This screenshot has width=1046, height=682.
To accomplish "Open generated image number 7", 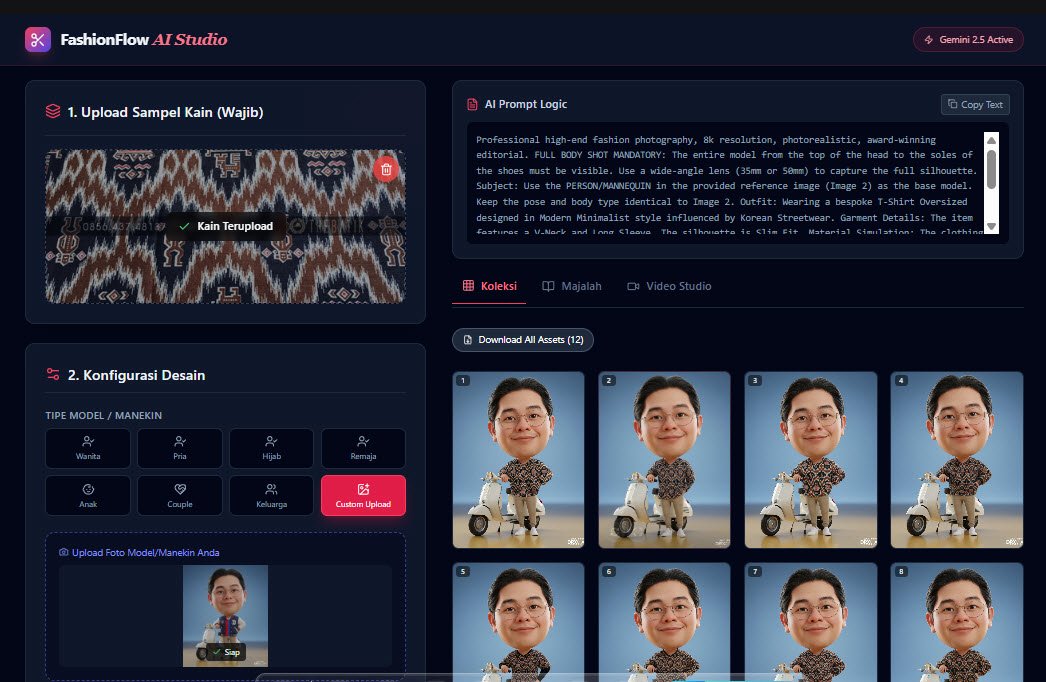I will (x=811, y=622).
